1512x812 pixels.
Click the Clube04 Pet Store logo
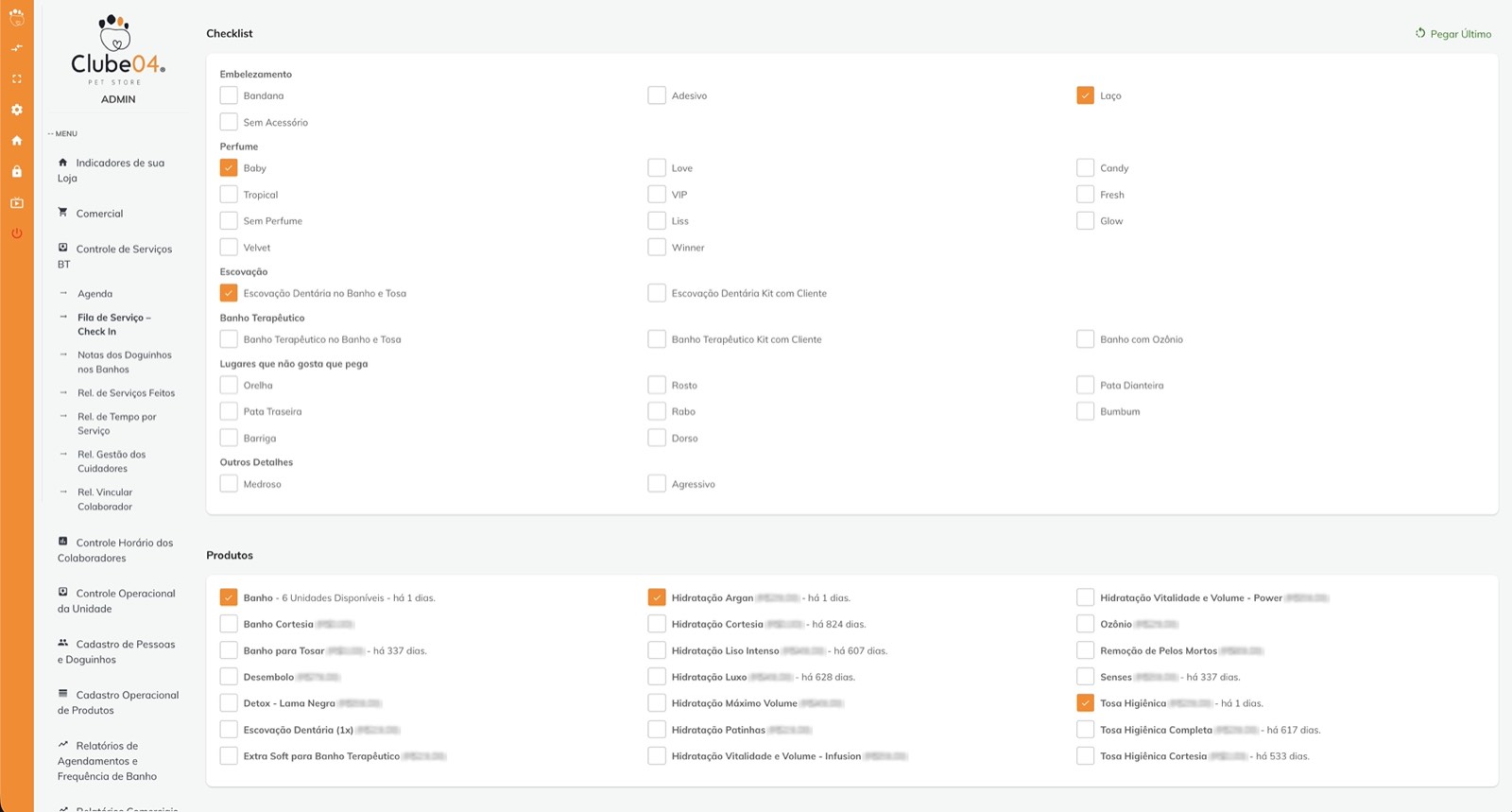coord(118,49)
